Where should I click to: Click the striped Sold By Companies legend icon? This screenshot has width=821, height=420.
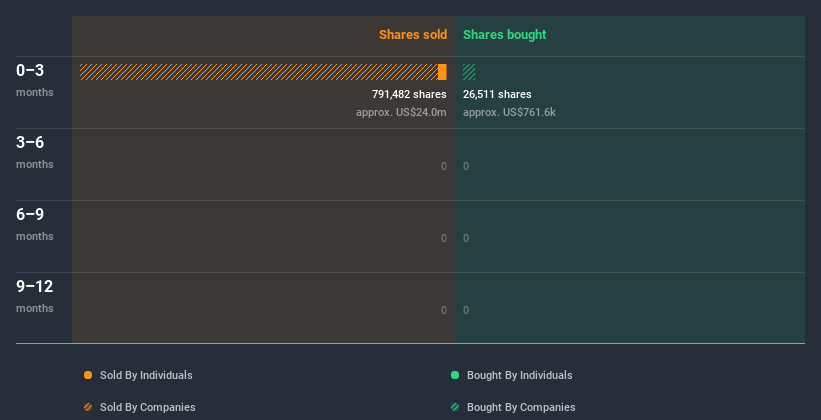pos(88,407)
